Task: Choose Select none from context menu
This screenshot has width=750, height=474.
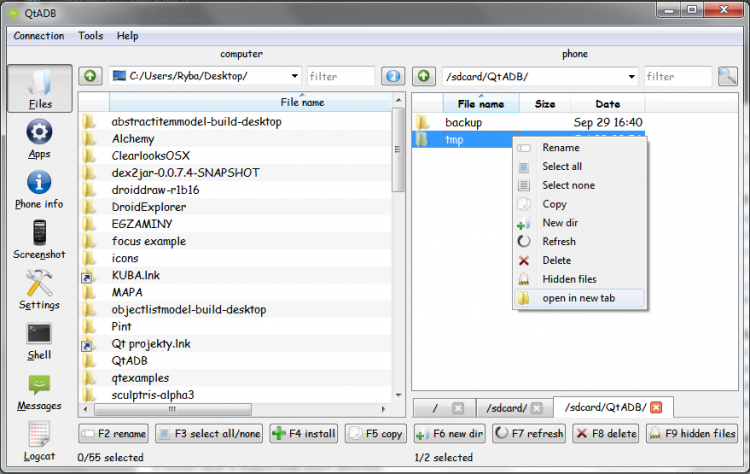Action: 579,185
